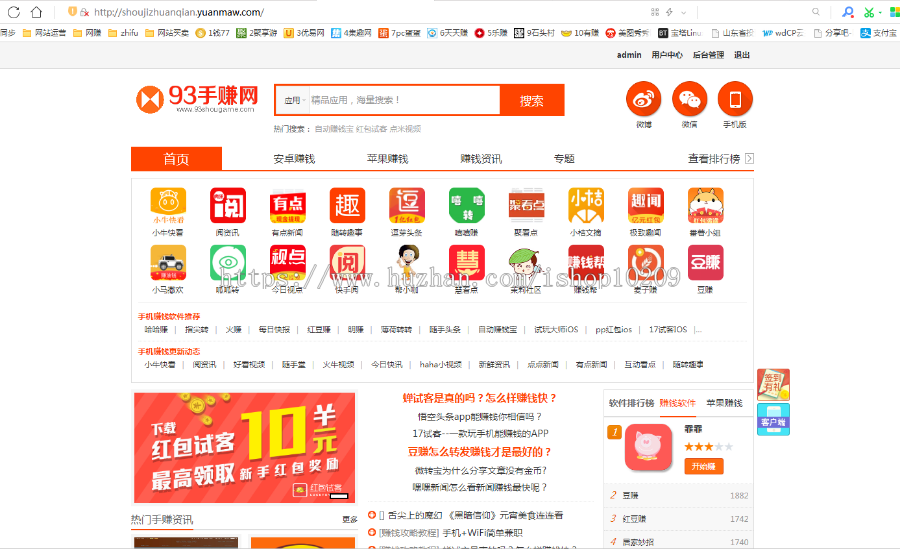Open the orange 趣 app icon
This screenshot has width=900, height=551.
[347, 205]
